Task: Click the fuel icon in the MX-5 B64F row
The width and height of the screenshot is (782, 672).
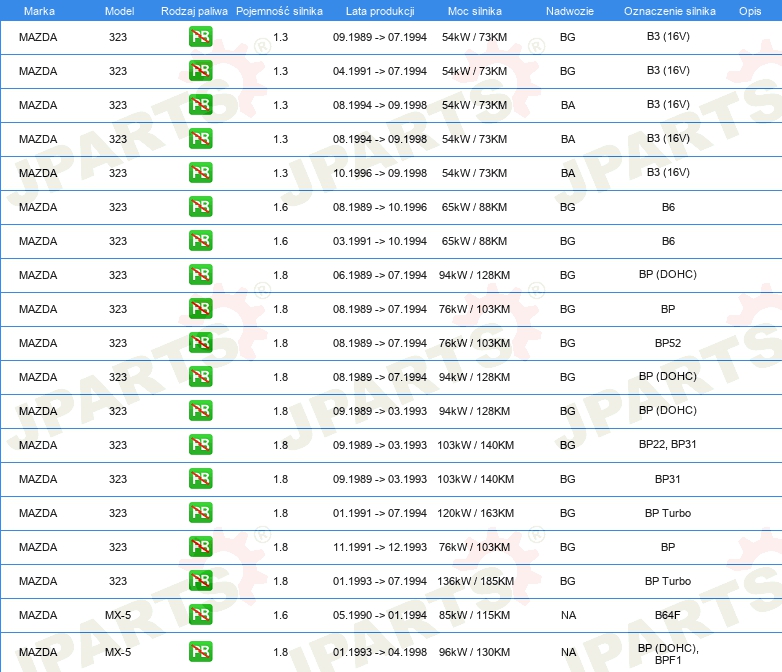Action: (200, 614)
